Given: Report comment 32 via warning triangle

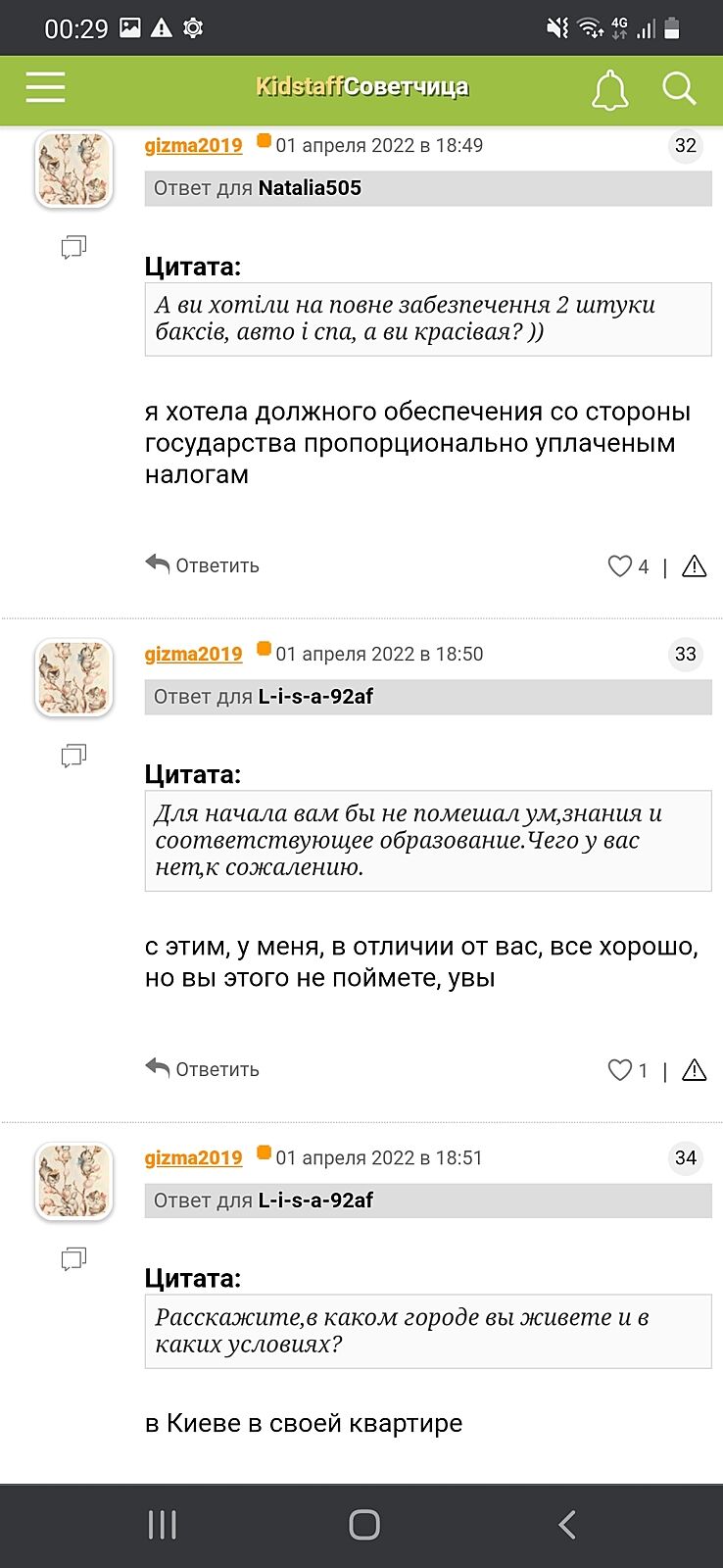Looking at the screenshot, I should coord(694,566).
